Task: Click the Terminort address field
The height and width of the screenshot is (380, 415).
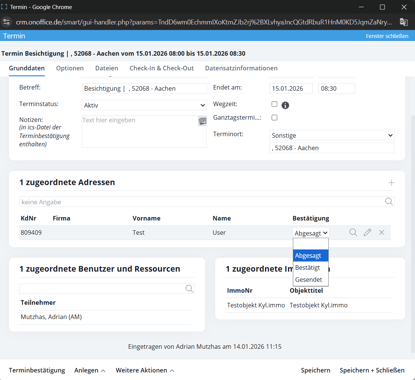Action: [332, 148]
